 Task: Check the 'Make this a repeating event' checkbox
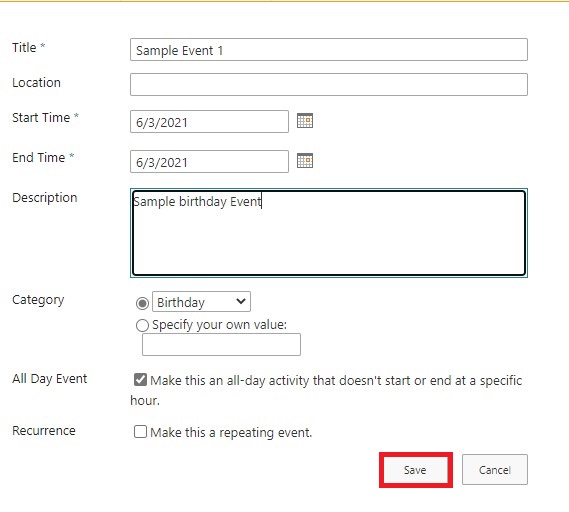140,432
